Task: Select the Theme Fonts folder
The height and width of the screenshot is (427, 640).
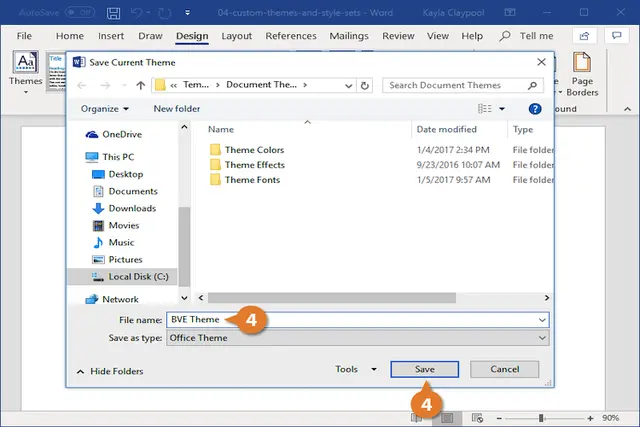Action: coord(245,180)
